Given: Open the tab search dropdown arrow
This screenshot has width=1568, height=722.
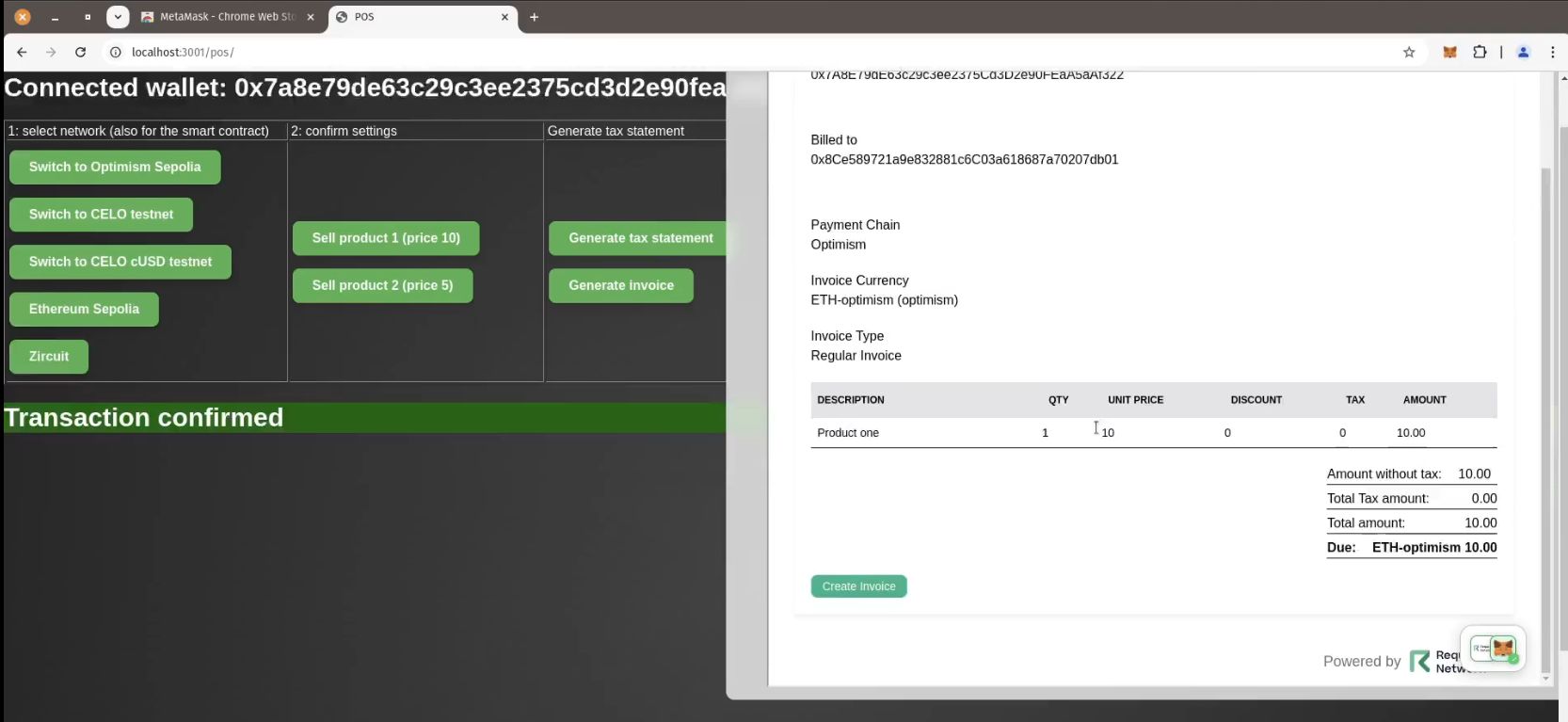Looking at the screenshot, I should click(x=118, y=17).
